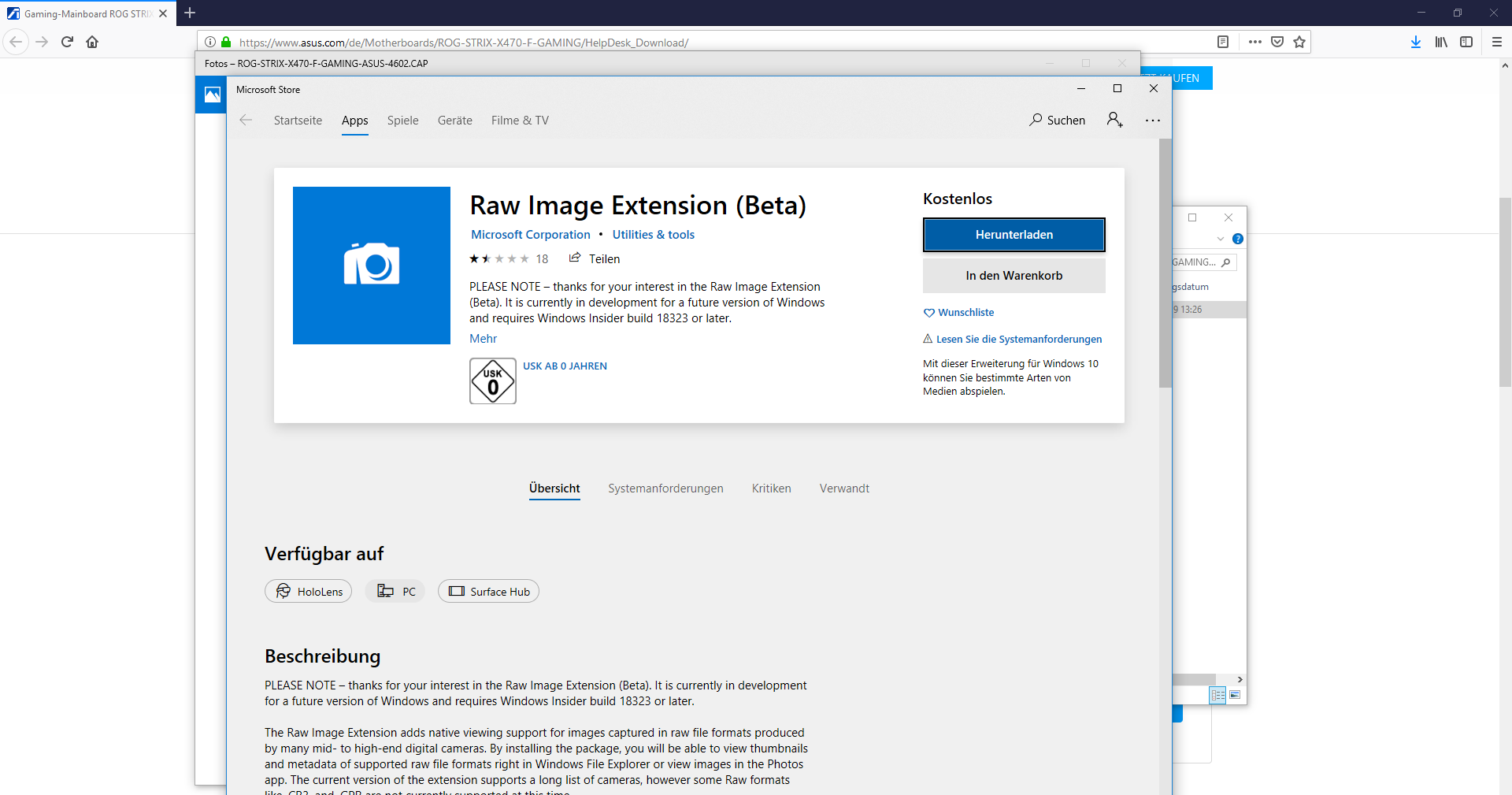Screen dimensions: 1512x795
Task: Click the rating count "18"
Action: coord(542,259)
